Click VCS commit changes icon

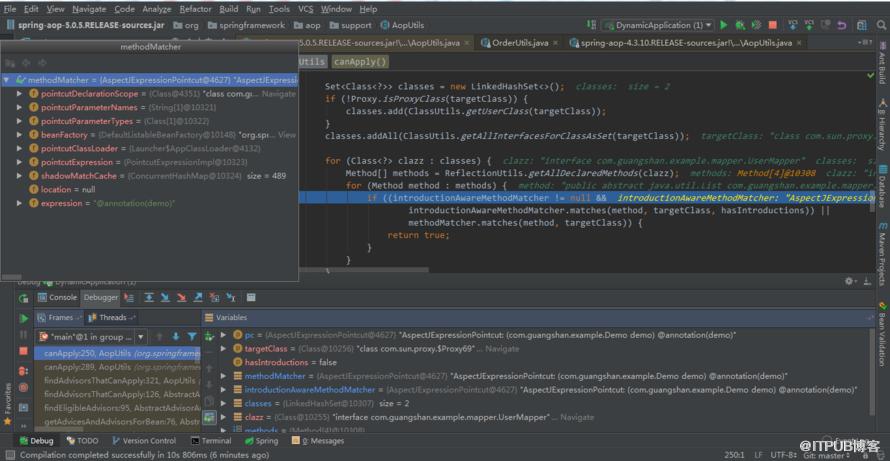coord(809,25)
